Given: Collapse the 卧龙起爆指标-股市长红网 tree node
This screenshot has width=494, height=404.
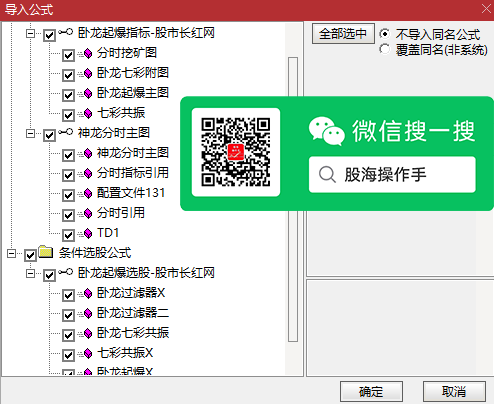Looking at the screenshot, I should (30, 34).
